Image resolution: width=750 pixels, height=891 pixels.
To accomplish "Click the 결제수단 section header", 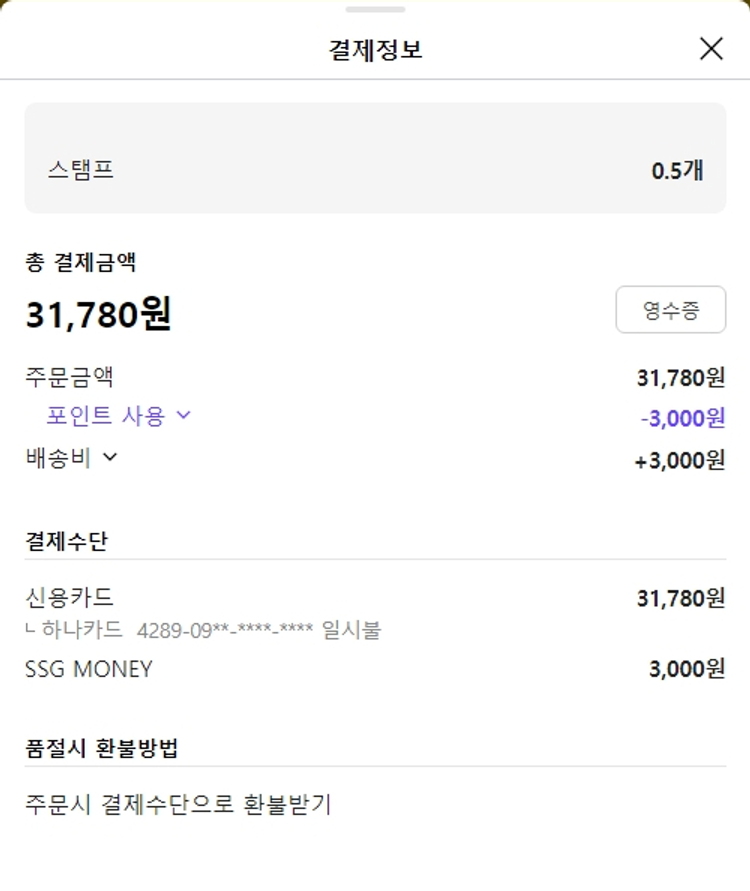I will (66, 541).
